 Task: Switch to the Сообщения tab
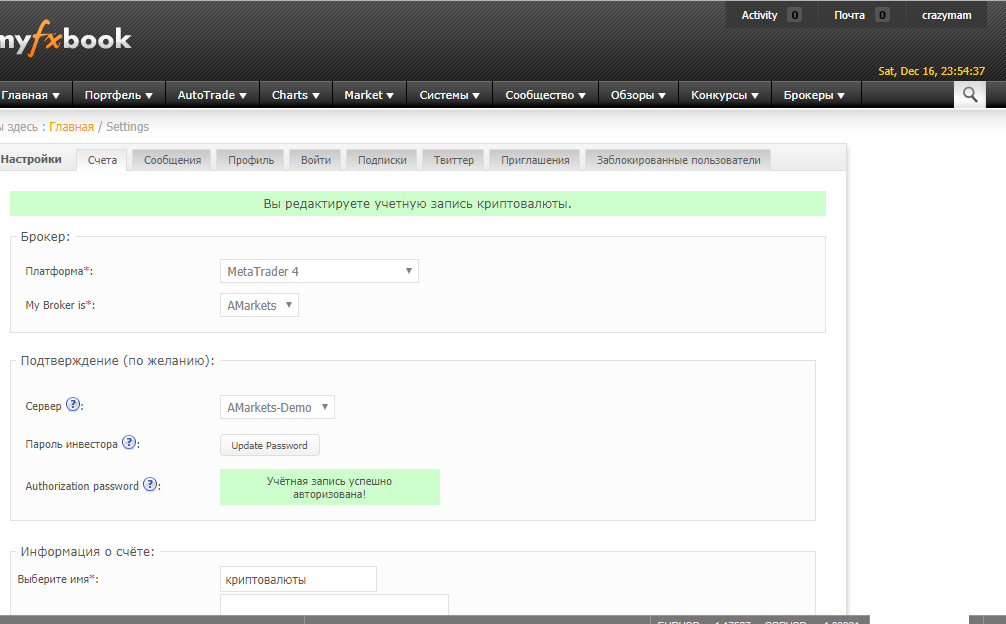[172, 160]
